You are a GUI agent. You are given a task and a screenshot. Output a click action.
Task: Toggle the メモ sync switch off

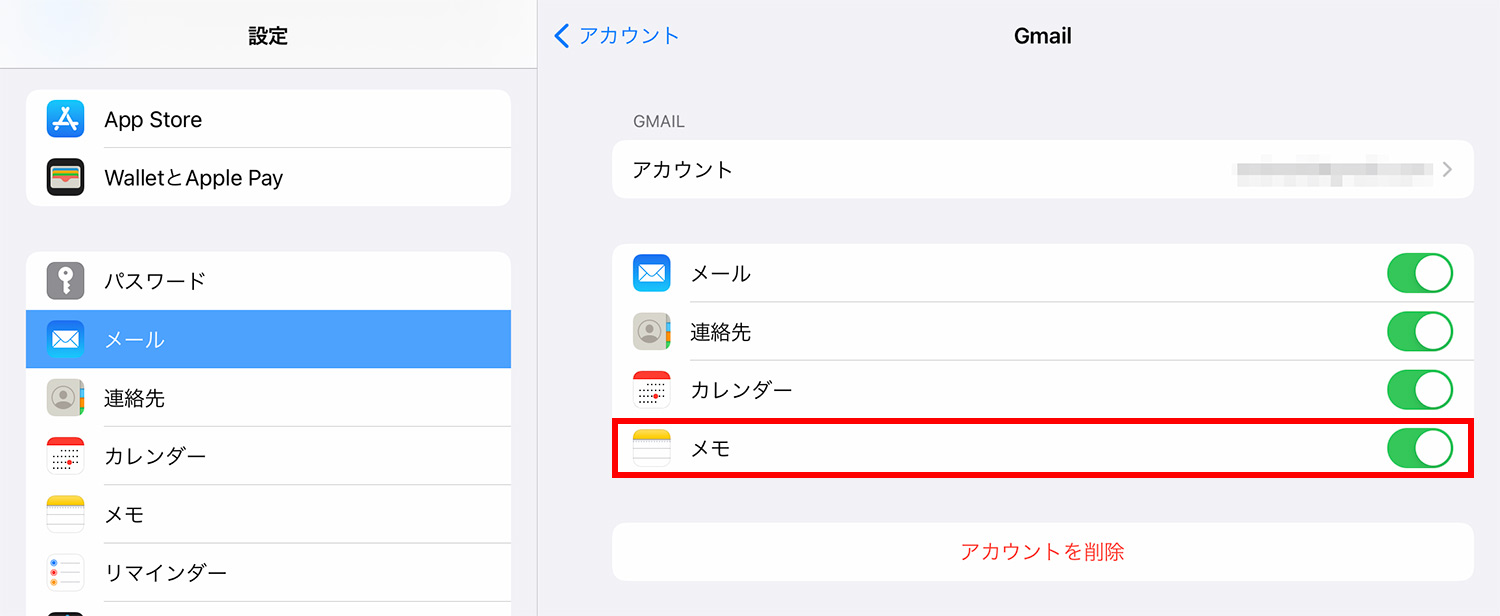pyautogui.click(x=1420, y=449)
